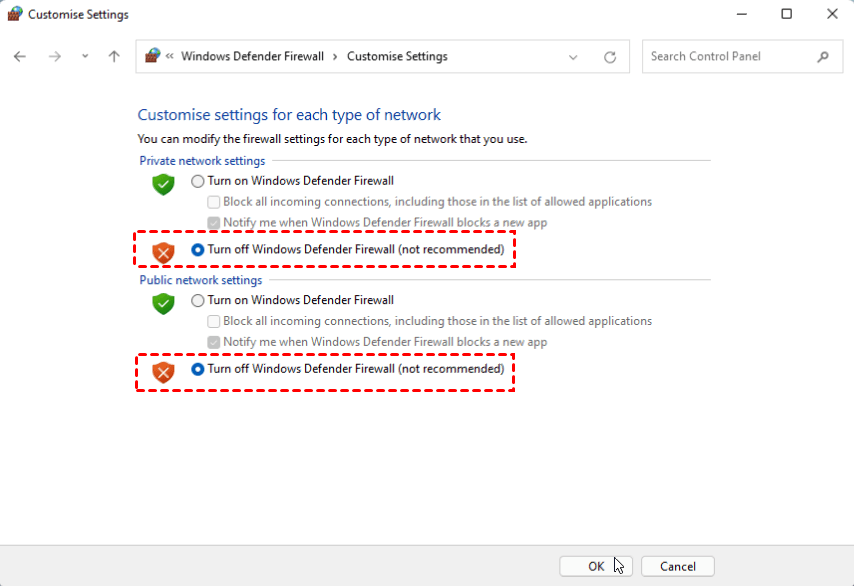Screen dimensions: 854x586
Task: Turn on Windows Defender Firewall for private network
Action: point(198,181)
